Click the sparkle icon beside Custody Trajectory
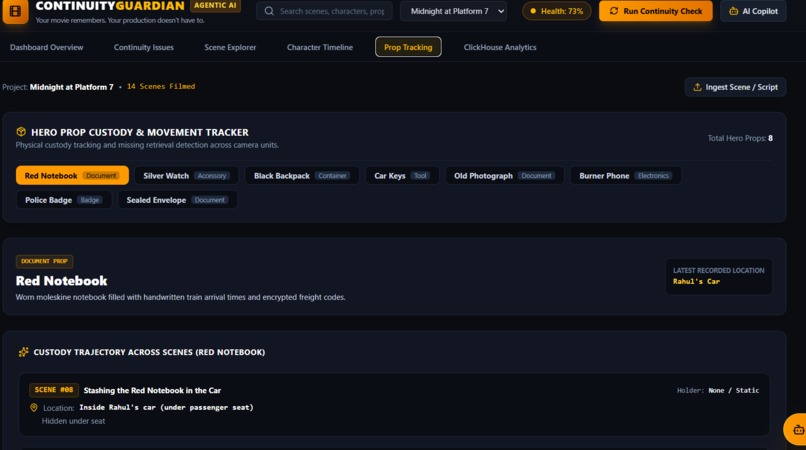The image size is (806, 450). pos(24,352)
